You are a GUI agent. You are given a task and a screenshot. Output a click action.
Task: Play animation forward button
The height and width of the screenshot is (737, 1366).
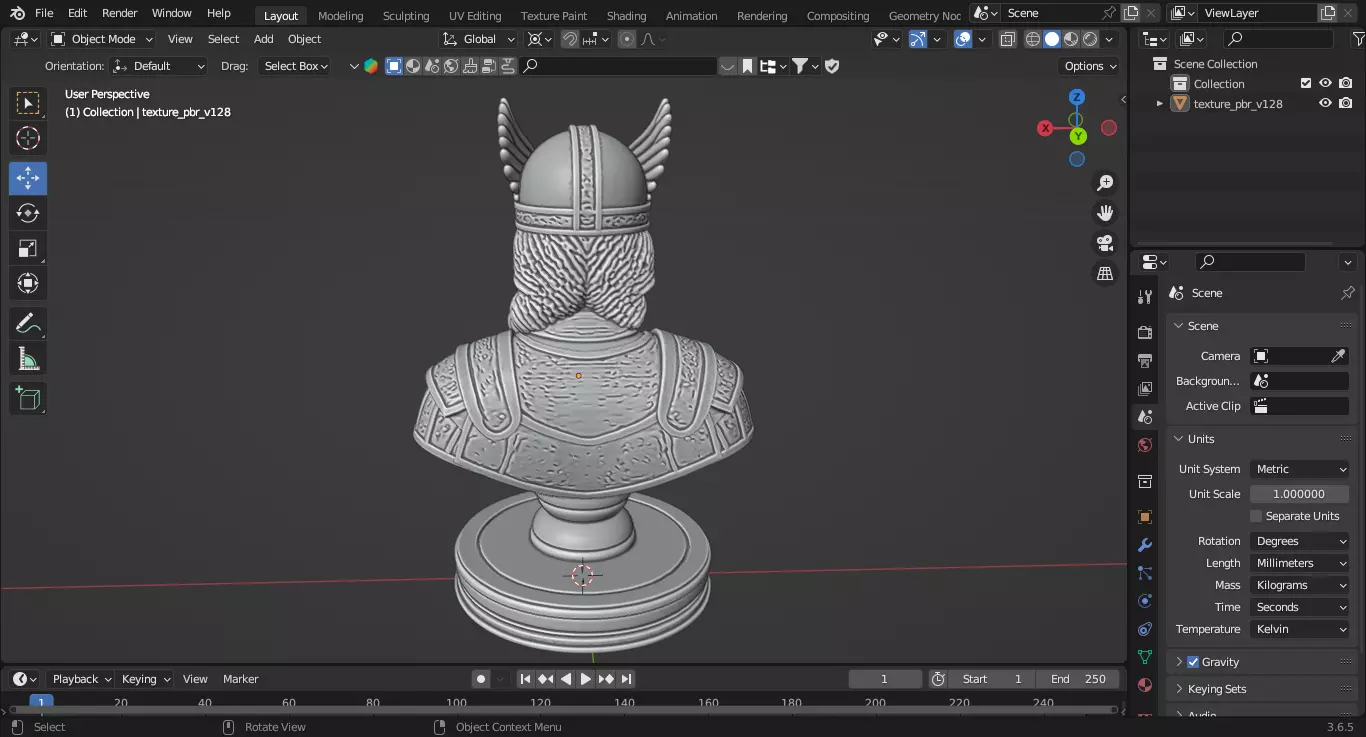pos(586,679)
